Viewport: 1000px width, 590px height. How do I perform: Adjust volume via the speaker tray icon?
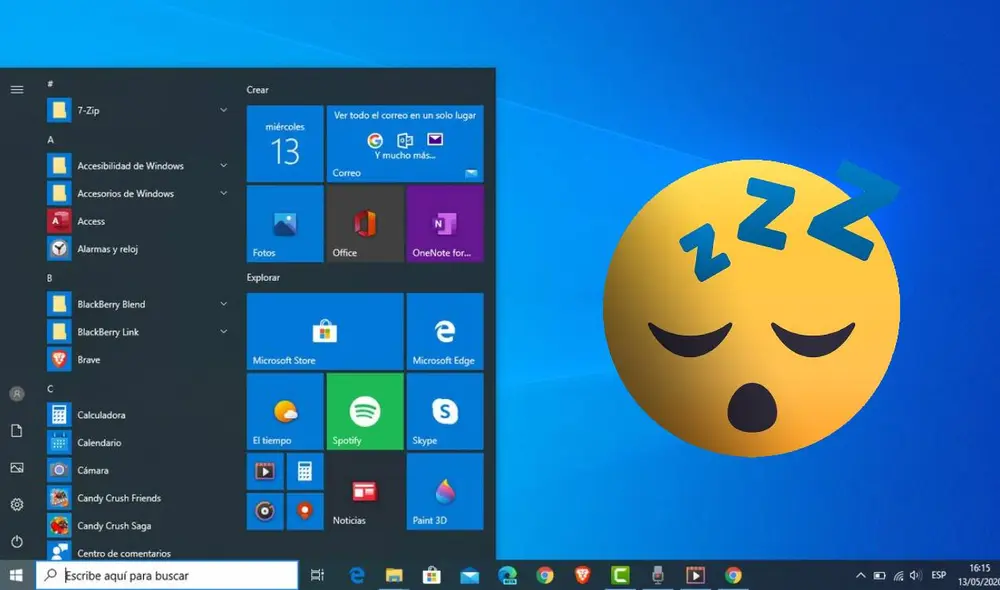pos(913,575)
